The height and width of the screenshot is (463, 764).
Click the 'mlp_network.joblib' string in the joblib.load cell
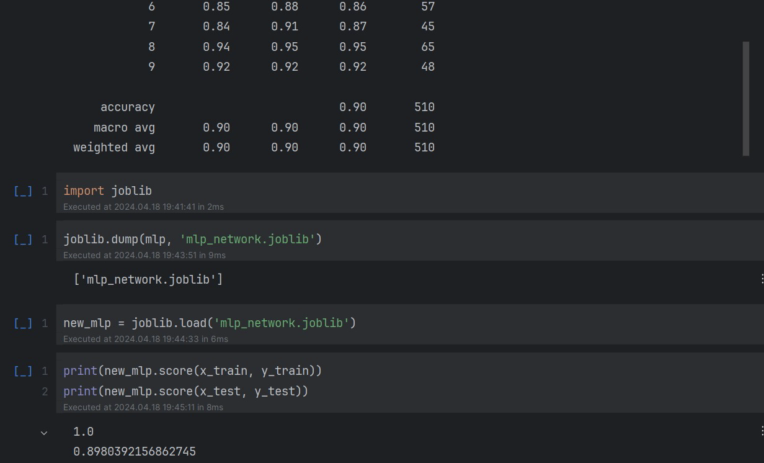click(x=282, y=323)
